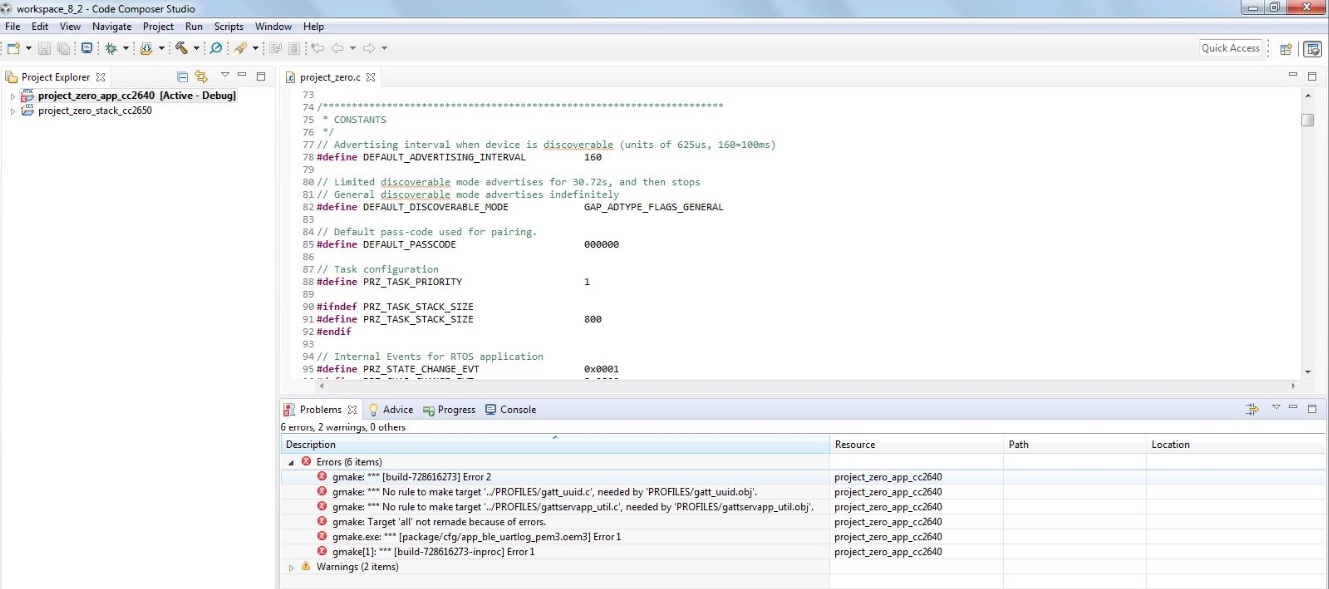The width and height of the screenshot is (1329, 589).
Task: Sort by the Resource column header
Action: point(916,444)
